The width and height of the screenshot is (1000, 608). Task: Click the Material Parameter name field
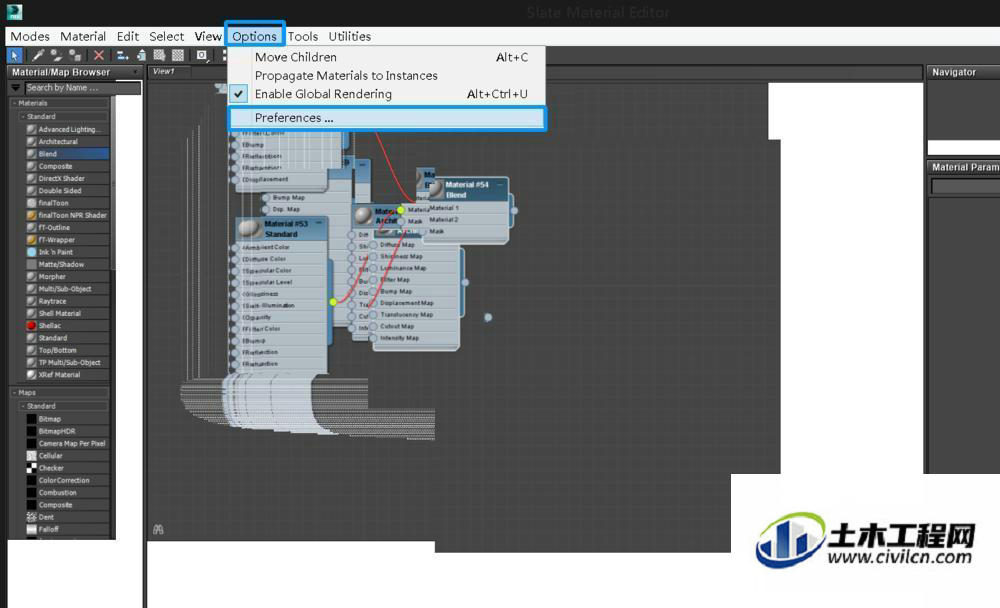[x=965, y=186]
